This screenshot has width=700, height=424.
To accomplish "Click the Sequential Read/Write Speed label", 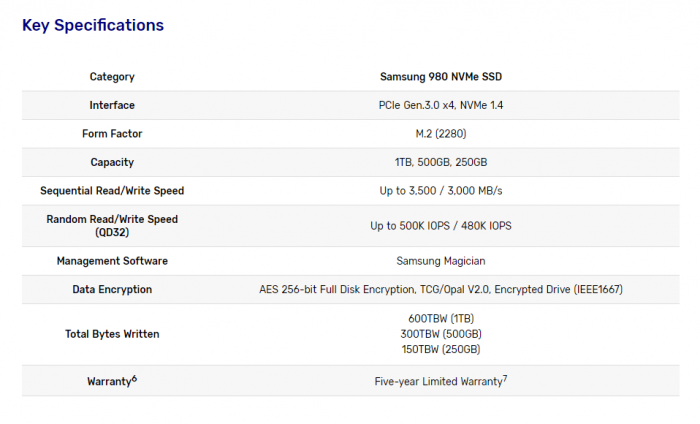I will (x=112, y=190).
